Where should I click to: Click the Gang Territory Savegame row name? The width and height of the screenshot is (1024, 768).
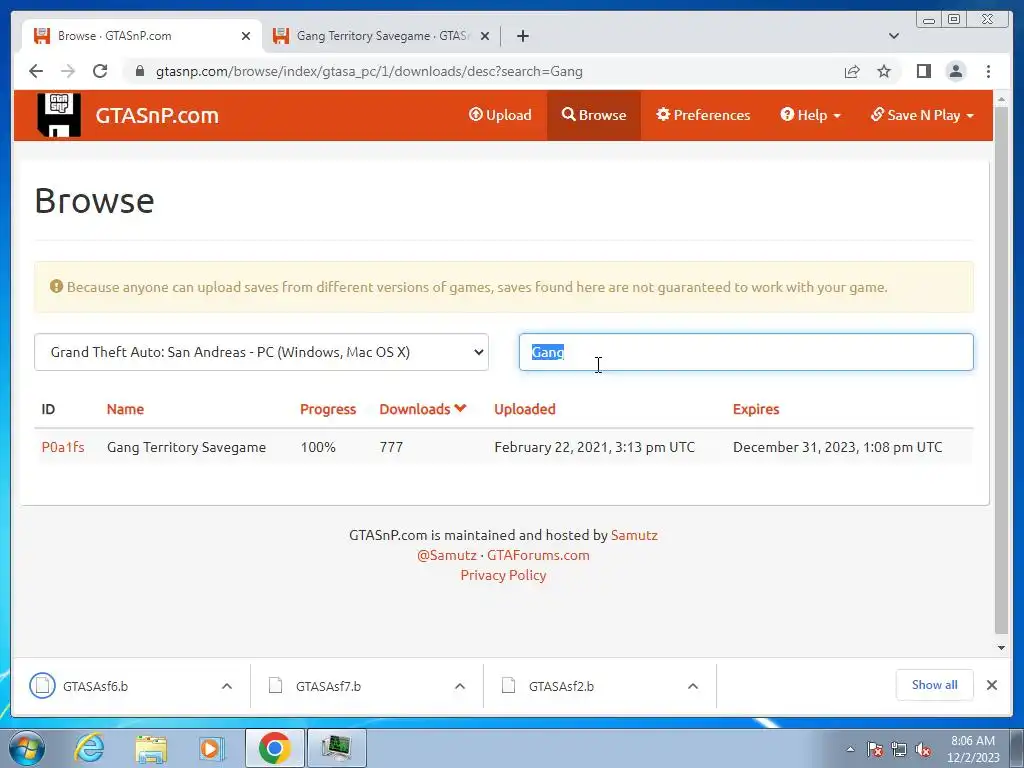186,447
